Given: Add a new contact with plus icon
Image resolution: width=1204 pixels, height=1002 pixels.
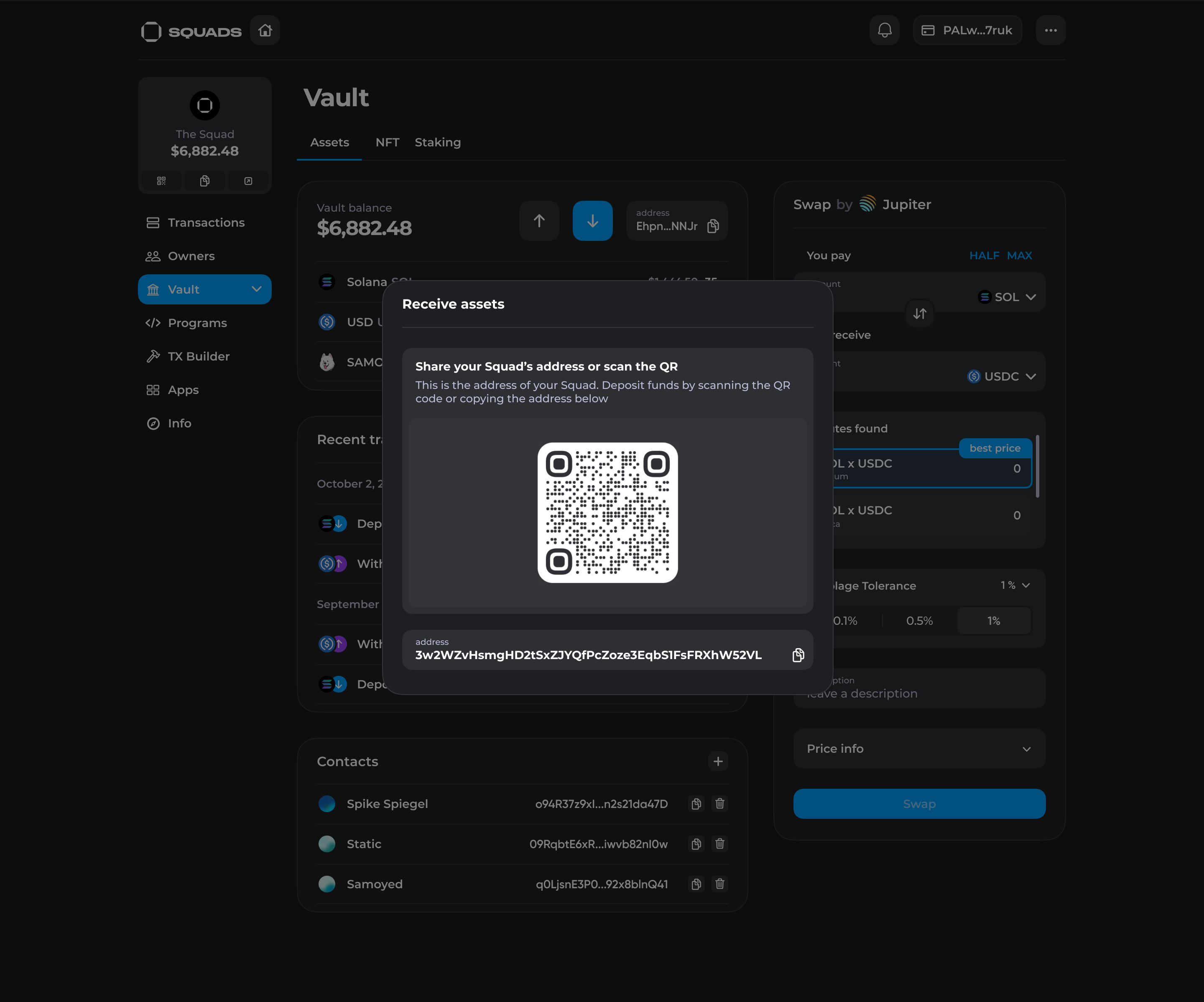Looking at the screenshot, I should pos(718,761).
